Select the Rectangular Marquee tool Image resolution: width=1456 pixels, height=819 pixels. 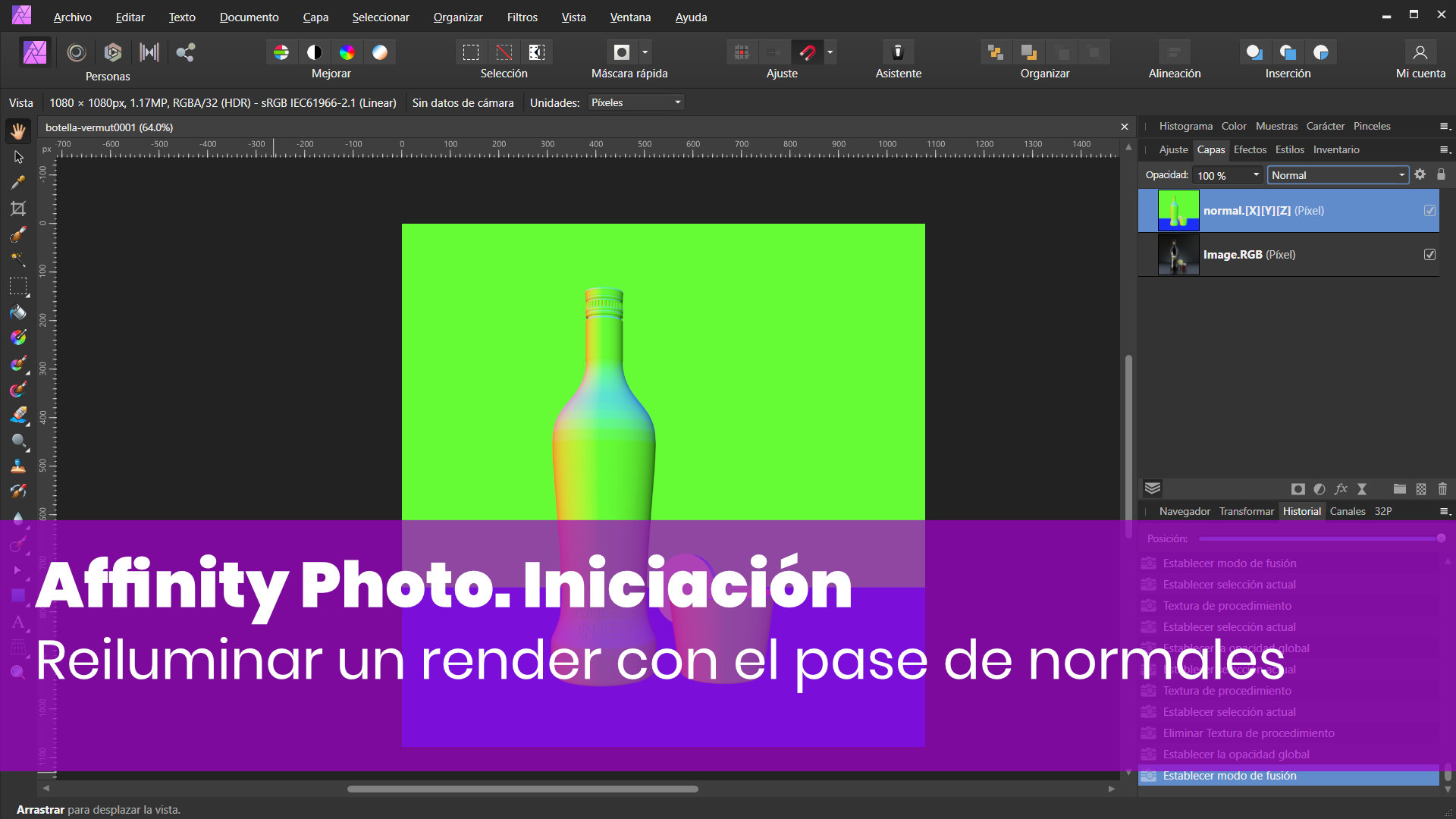tap(18, 287)
